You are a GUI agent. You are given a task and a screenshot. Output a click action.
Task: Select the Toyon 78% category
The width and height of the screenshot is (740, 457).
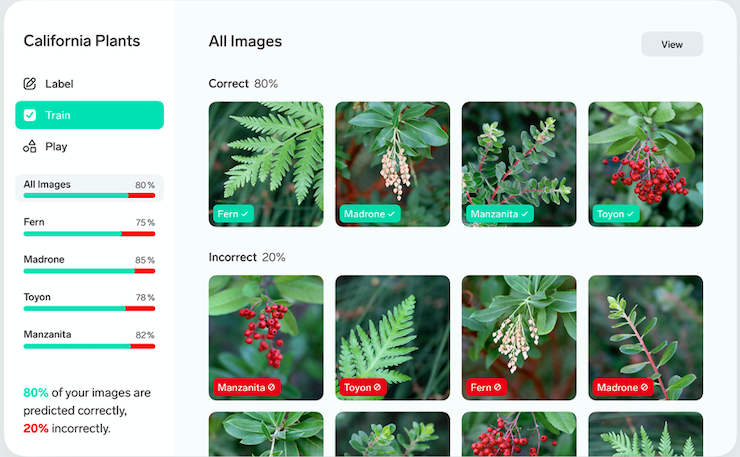[x=90, y=302]
